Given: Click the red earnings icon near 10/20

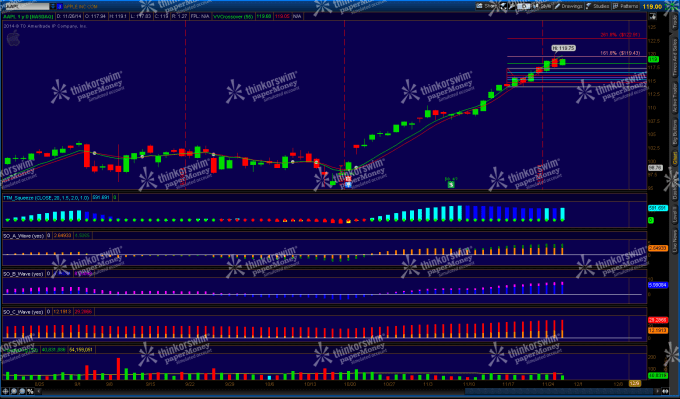Looking at the screenshot, I should coord(348,178).
